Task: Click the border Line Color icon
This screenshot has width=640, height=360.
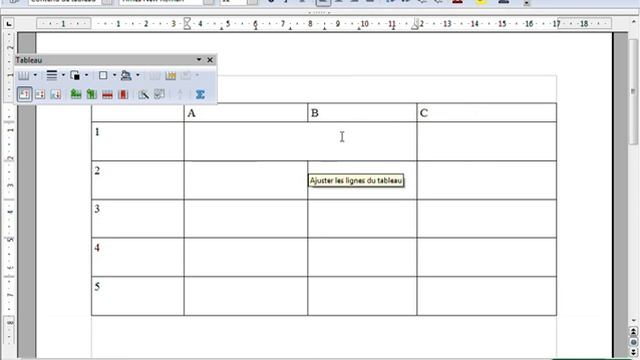Action: [x=75, y=76]
